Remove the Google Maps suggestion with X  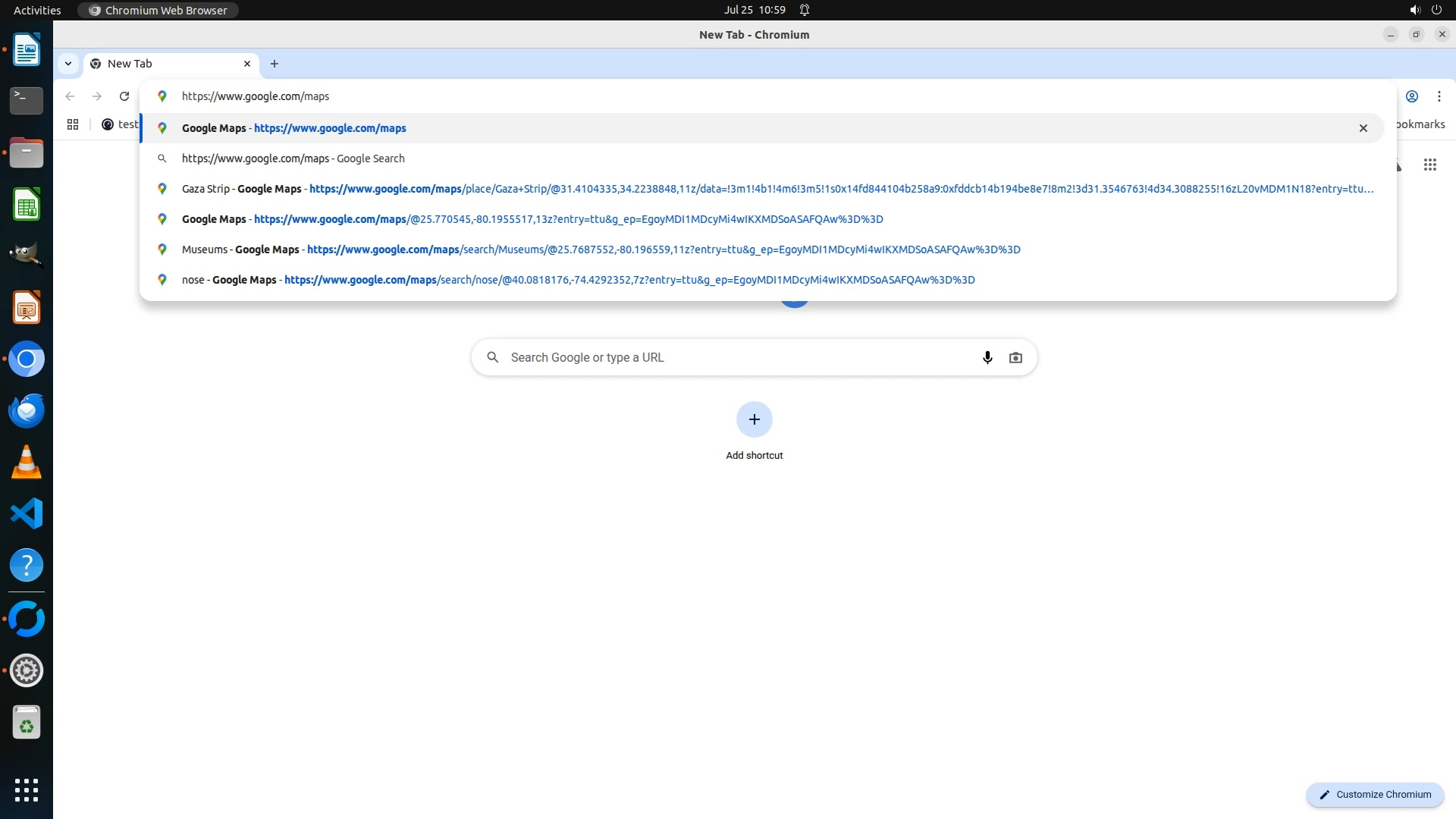click(1363, 128)
